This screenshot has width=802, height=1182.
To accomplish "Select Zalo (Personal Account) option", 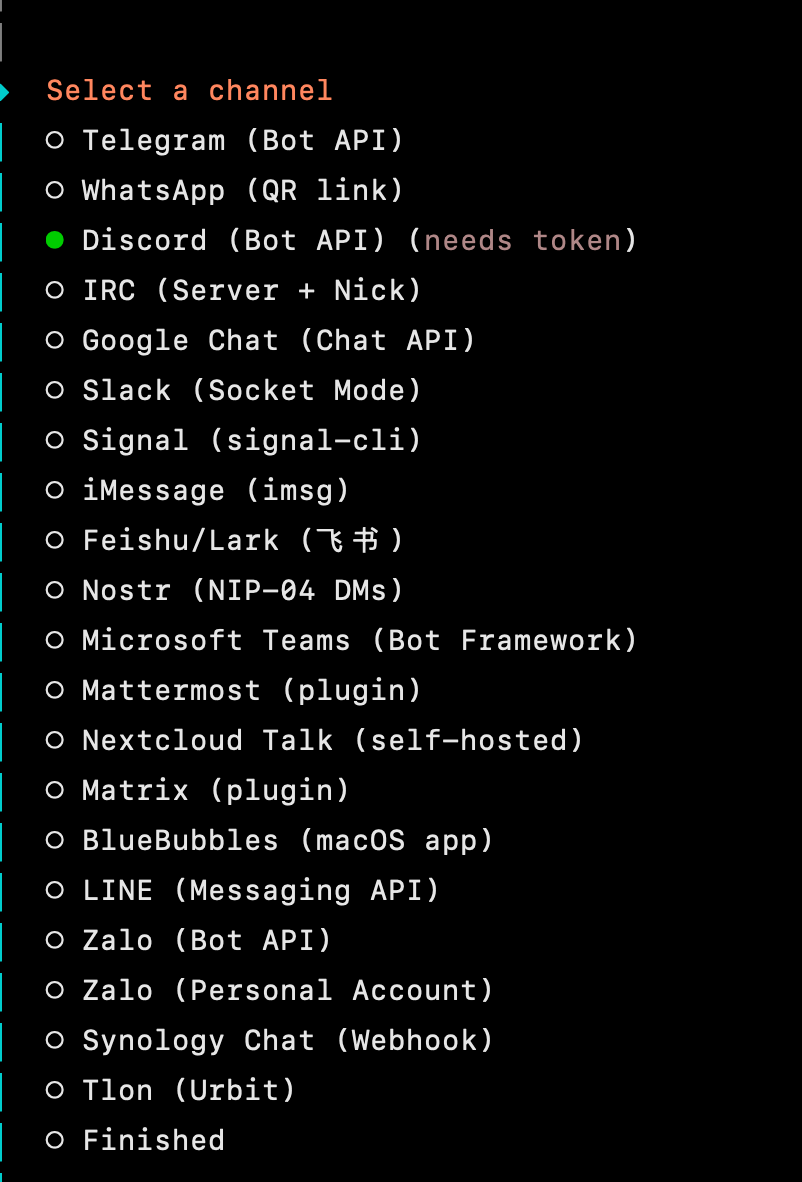I will pyautogui.click(x=286, y=990).
